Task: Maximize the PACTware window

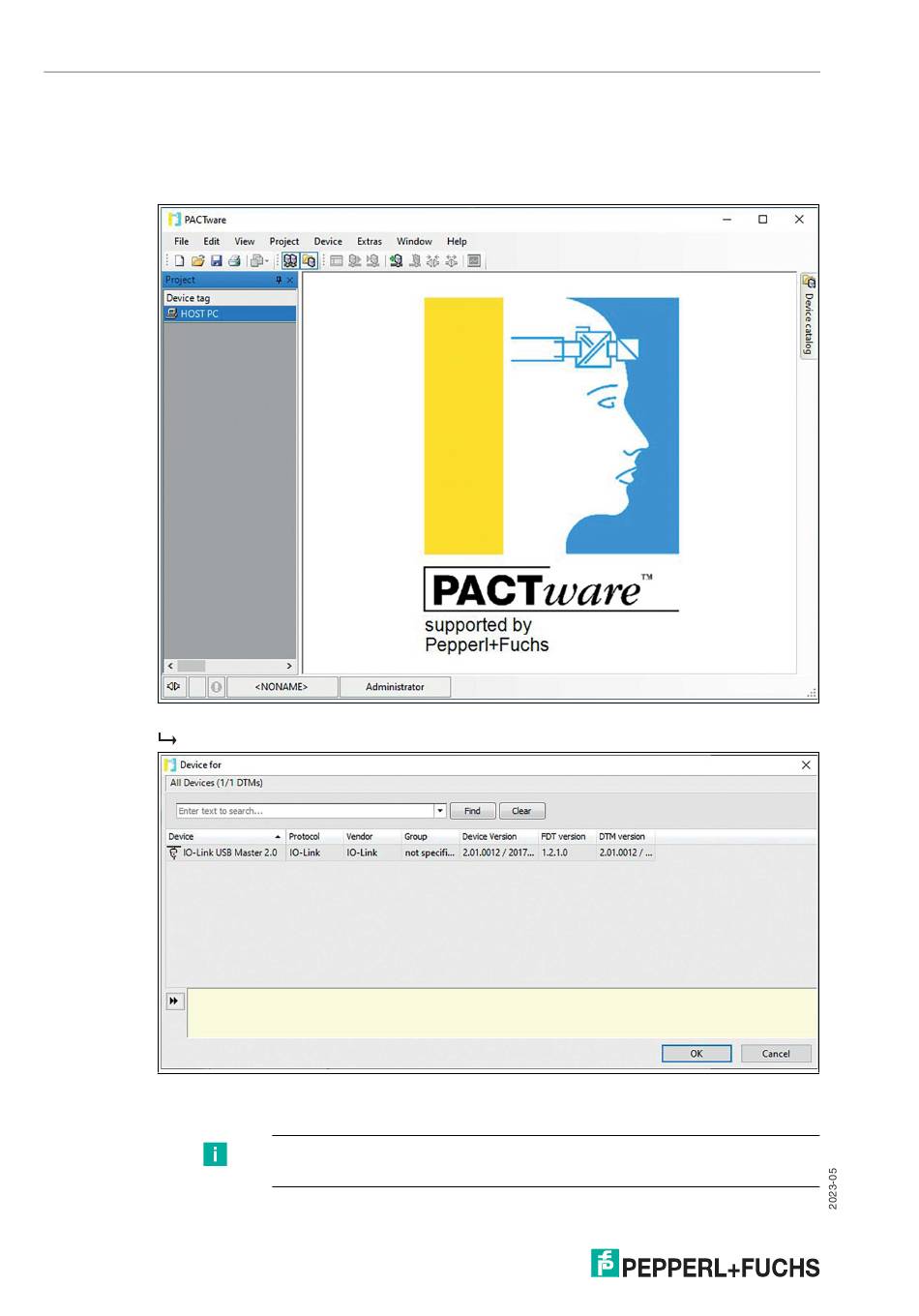Action: [x=762, y=220]
